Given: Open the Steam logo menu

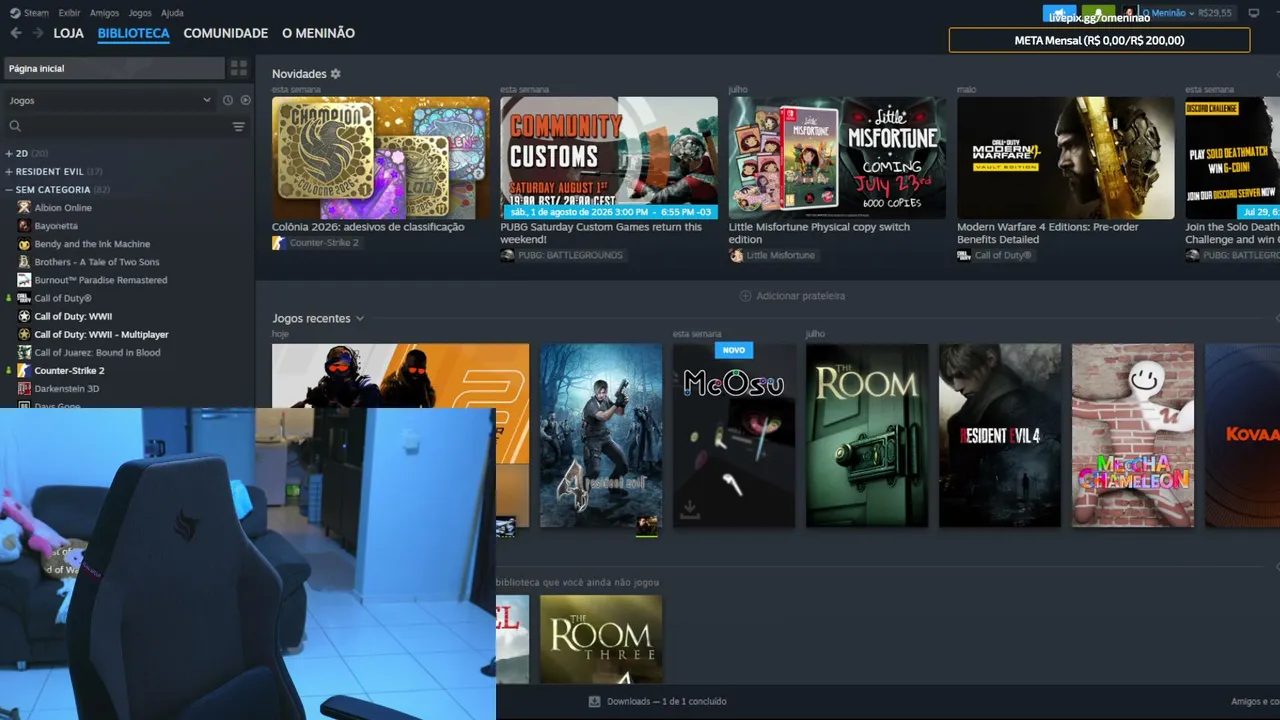Looking at the screenshot, I should click(29, 13).
